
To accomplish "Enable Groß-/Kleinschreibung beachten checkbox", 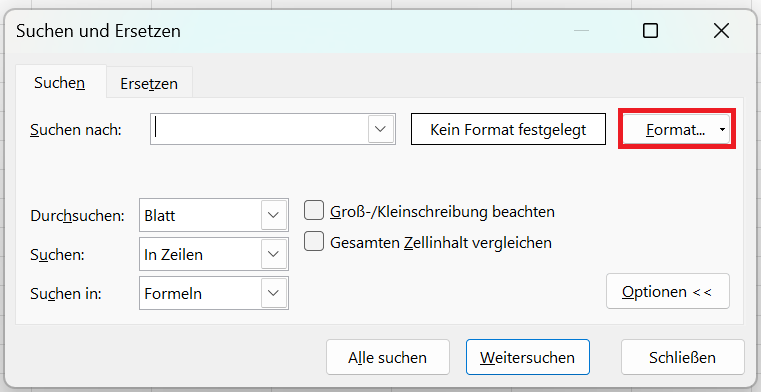I will (x=314, y=211).
